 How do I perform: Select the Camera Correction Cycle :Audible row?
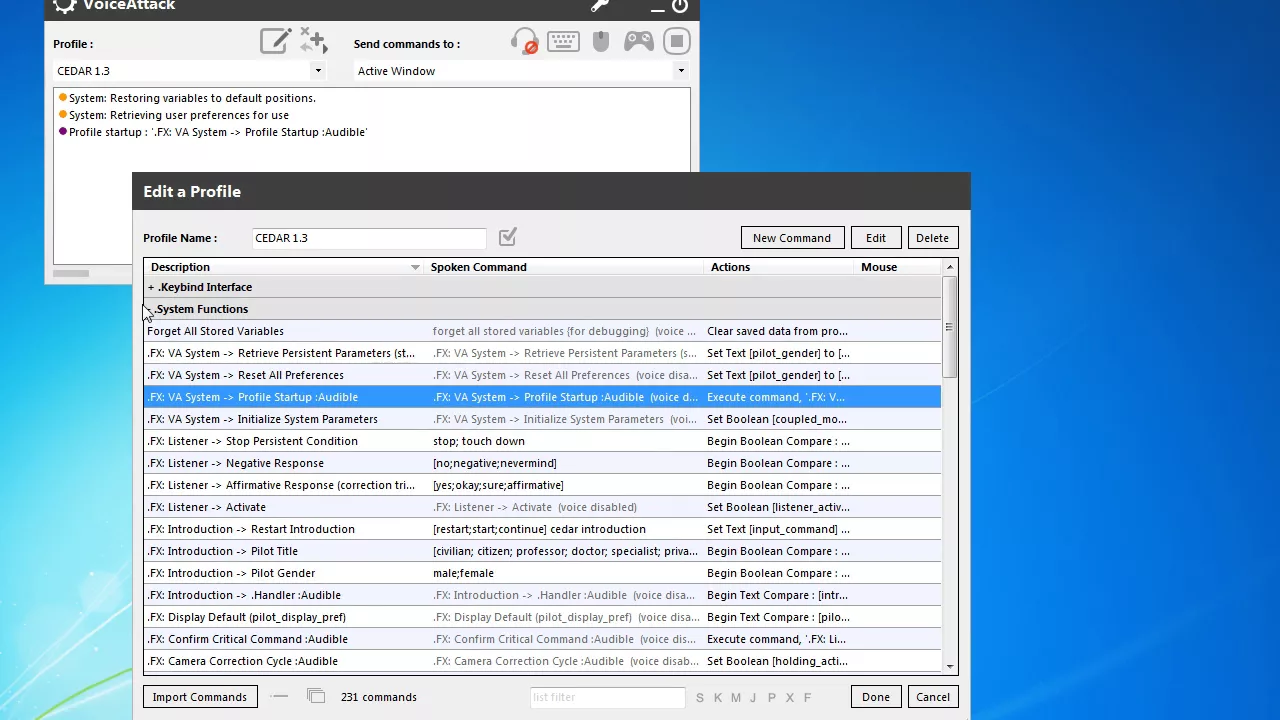(543, 661)
